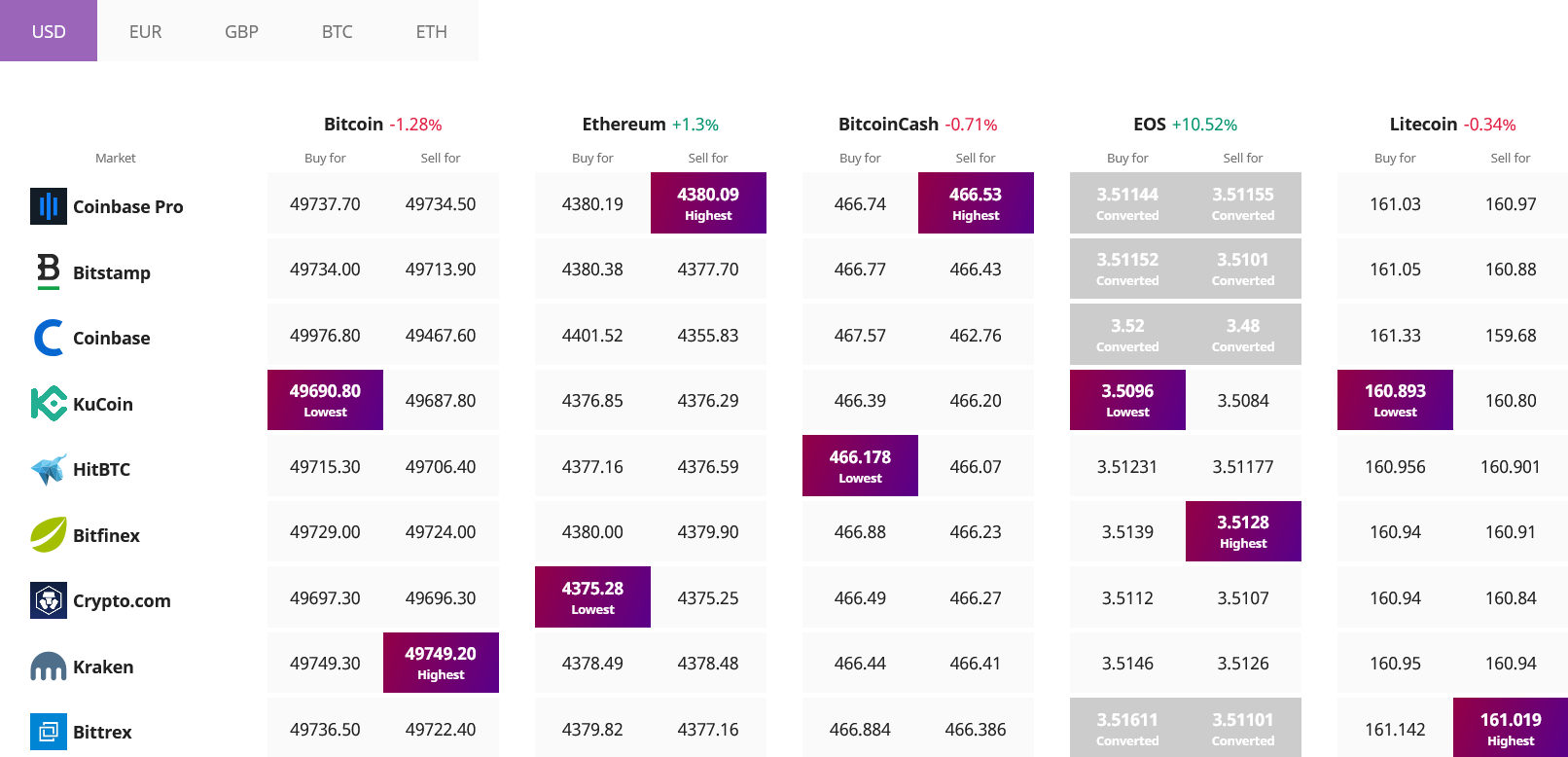1568x757 pixels.
Task: Select the ETH currency tab
Action: 431,31
